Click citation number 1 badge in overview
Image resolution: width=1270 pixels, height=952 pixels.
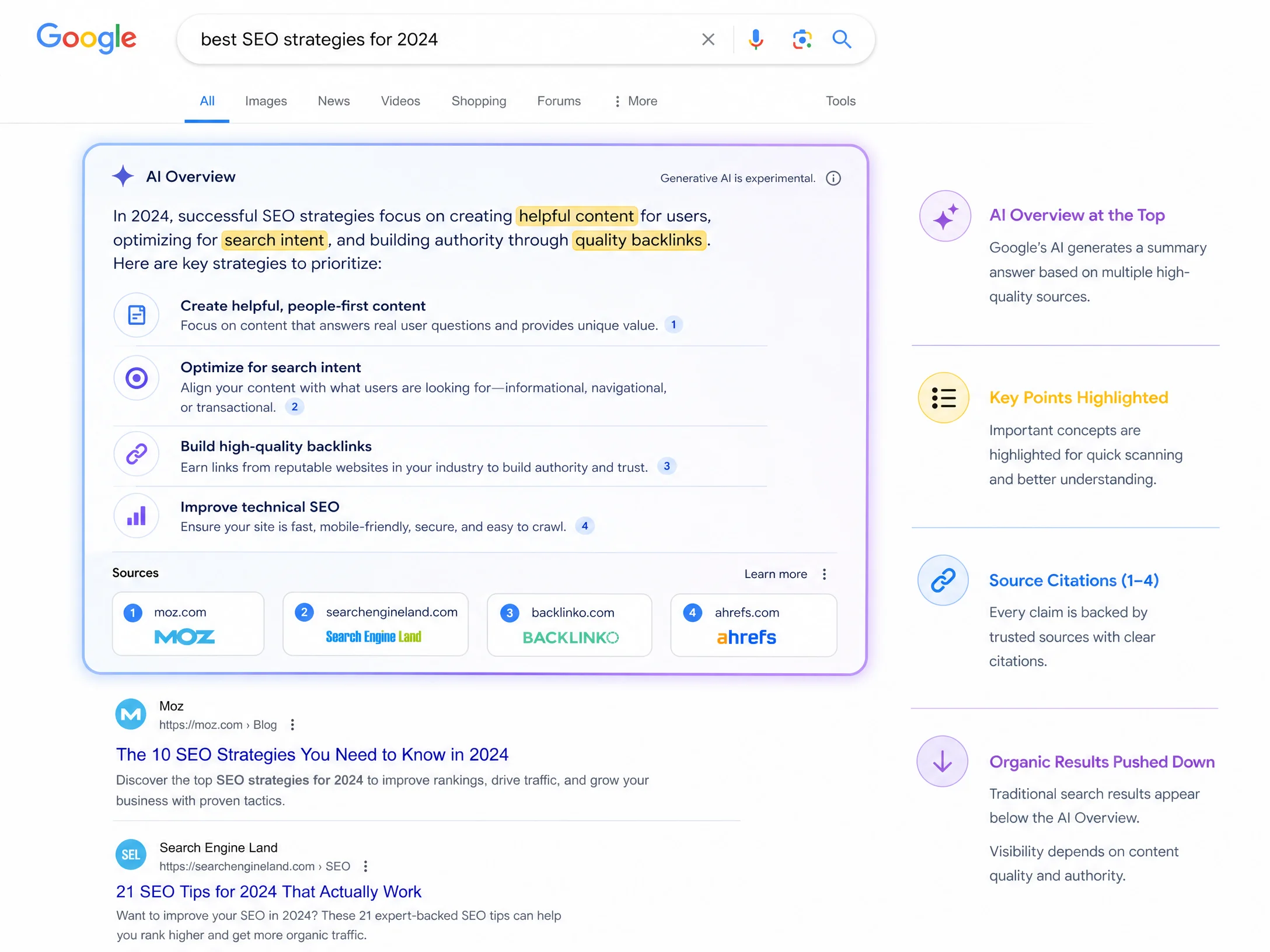pyautogui.click(x=674, y=325)
